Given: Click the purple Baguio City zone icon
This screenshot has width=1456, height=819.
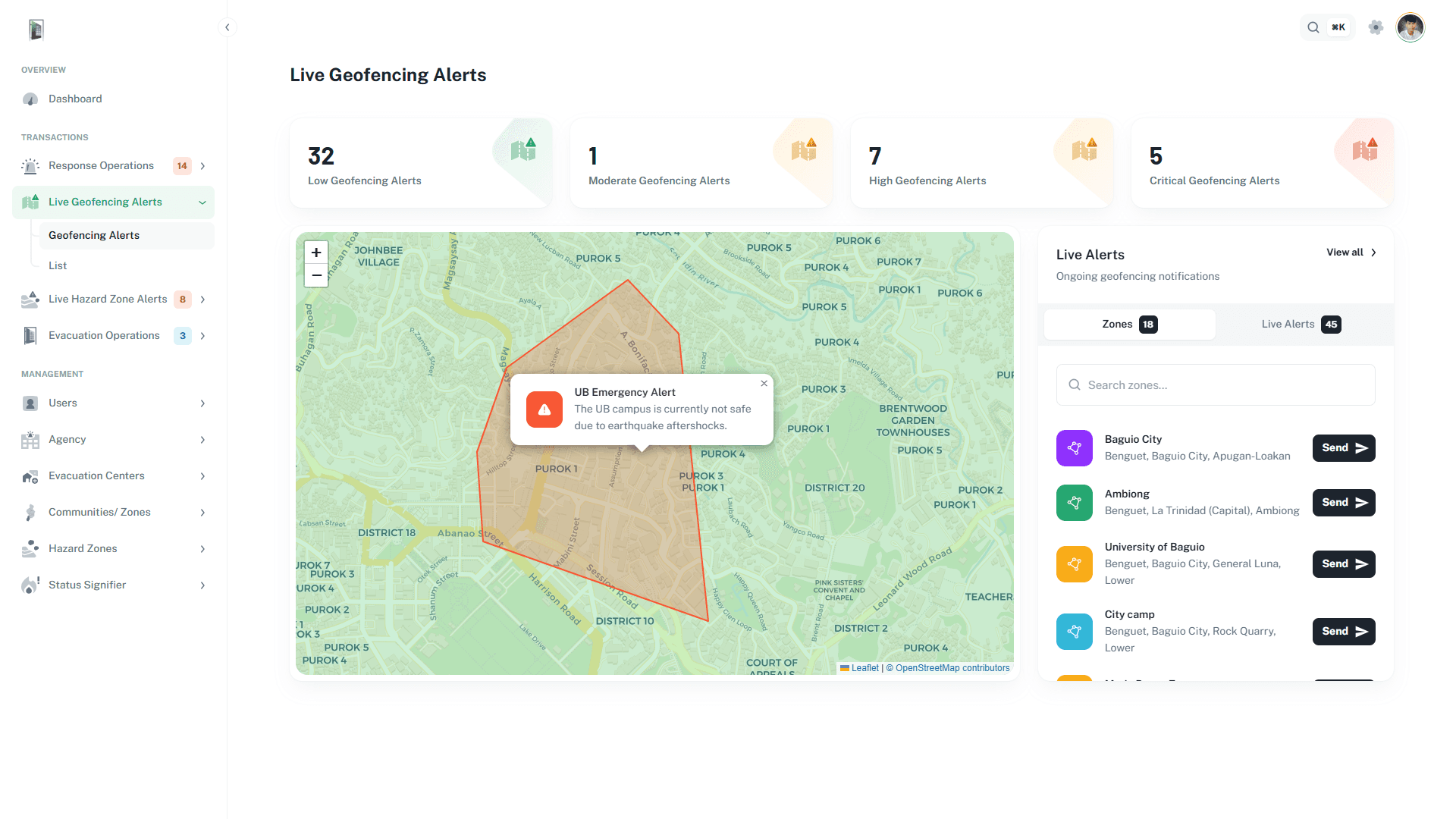Looking at the screenshot, I should 1075,448.
